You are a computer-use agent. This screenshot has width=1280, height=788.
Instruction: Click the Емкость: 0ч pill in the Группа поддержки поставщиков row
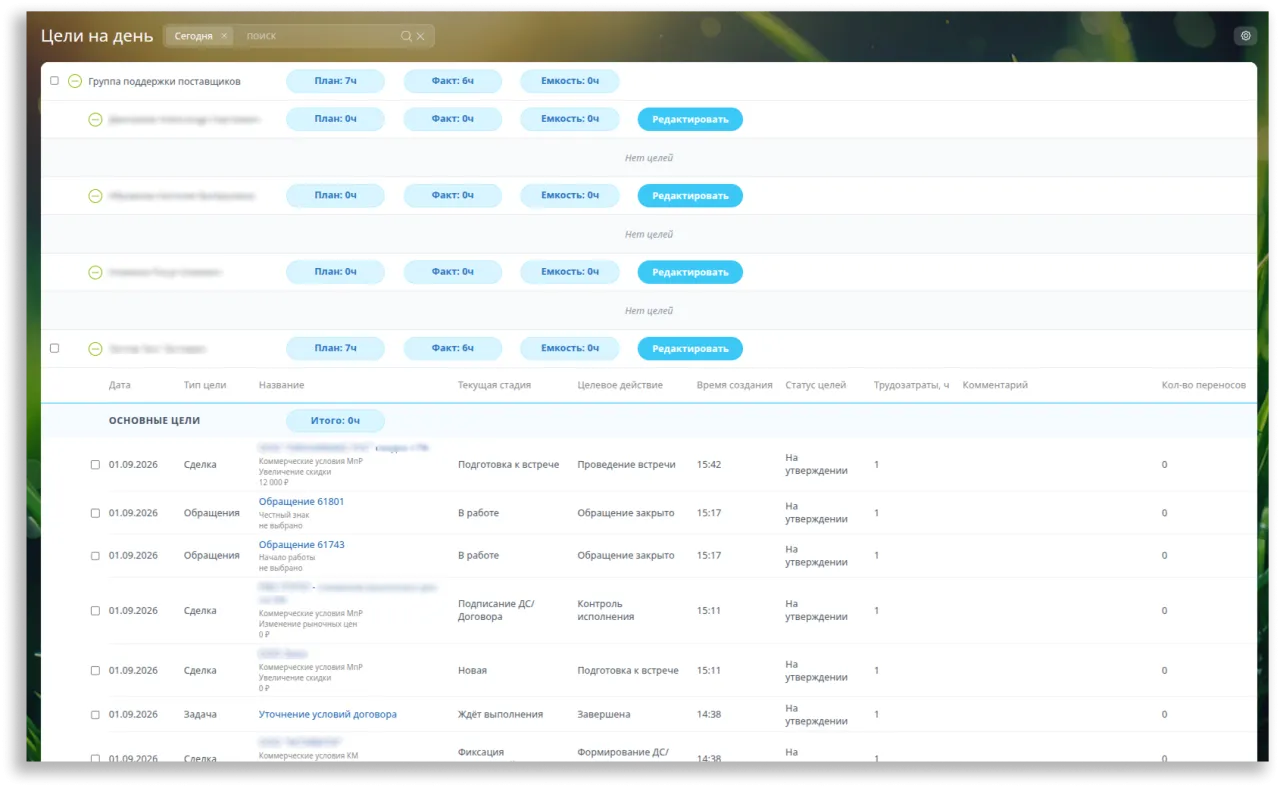click(x=570, y=81)
